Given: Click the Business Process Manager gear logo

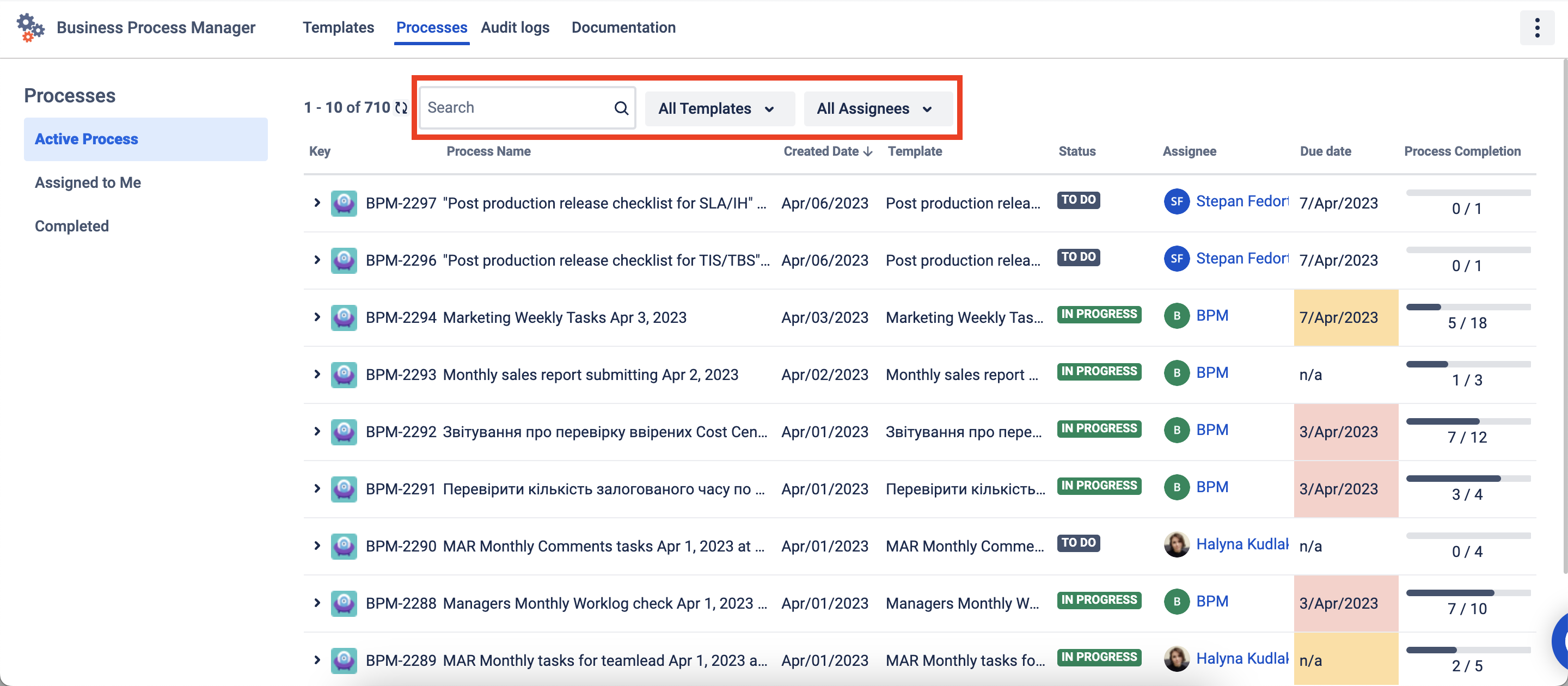Looking at the screenshot, I should tap(30, 27).
